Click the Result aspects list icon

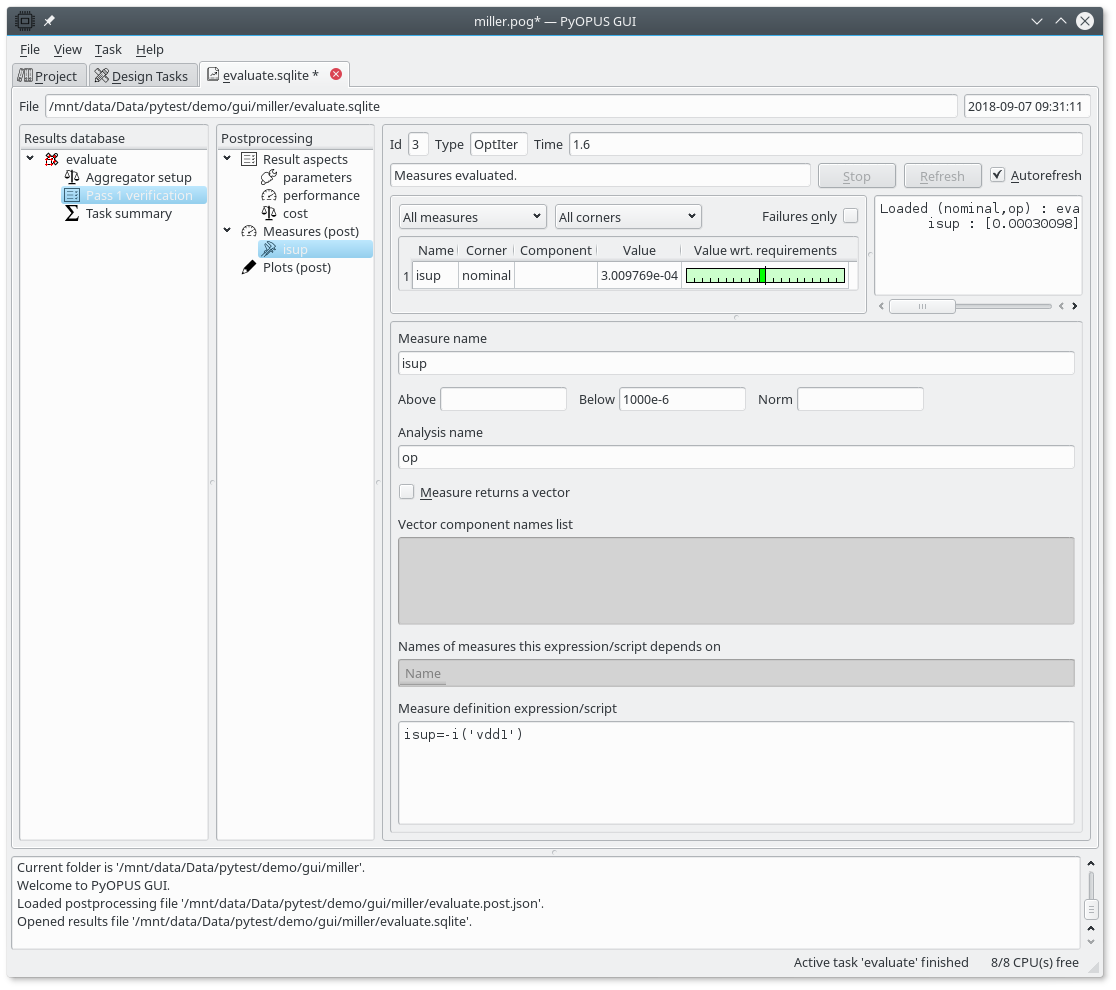point(249,159)
